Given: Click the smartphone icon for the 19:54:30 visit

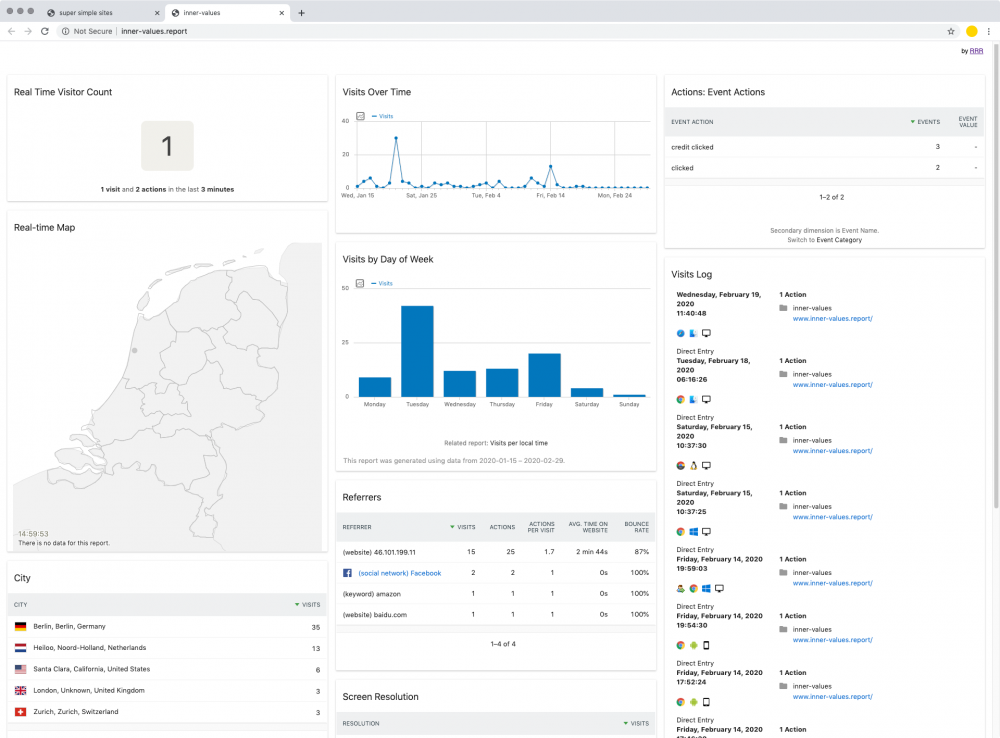Looking at the screenshot, I should [x=706, y=645].
